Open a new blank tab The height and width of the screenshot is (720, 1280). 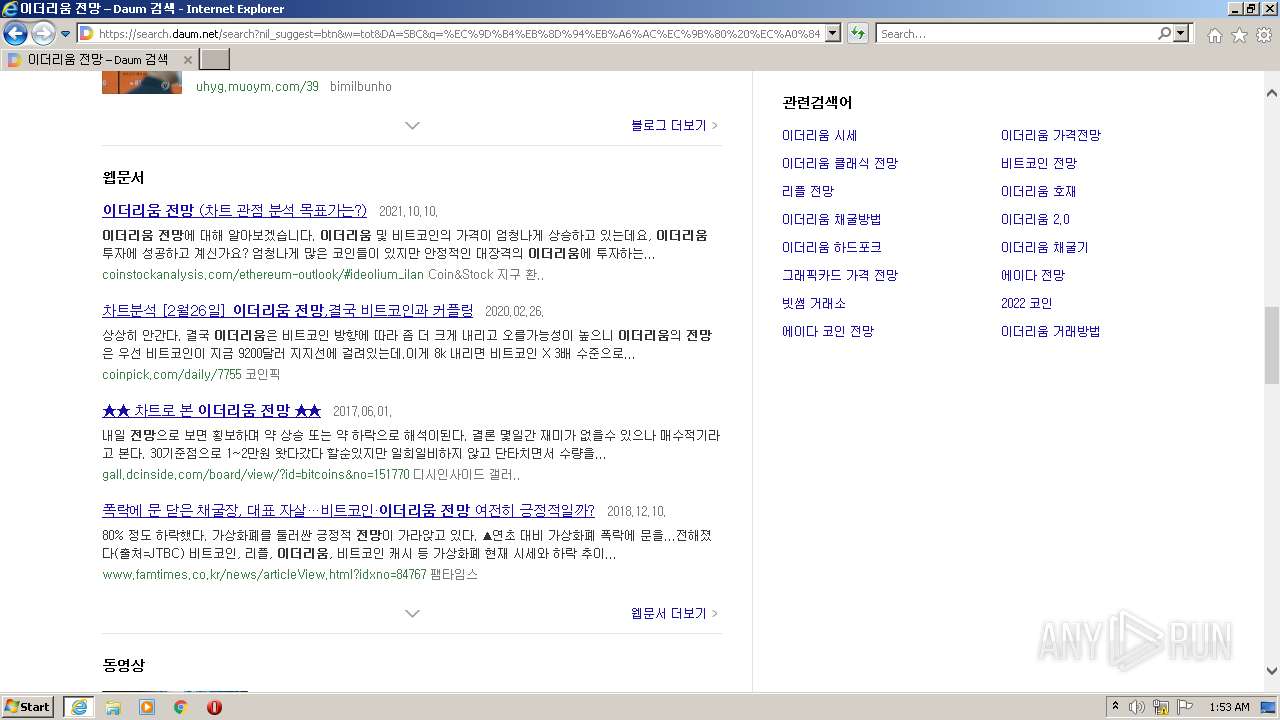click(x=215, y=59)
